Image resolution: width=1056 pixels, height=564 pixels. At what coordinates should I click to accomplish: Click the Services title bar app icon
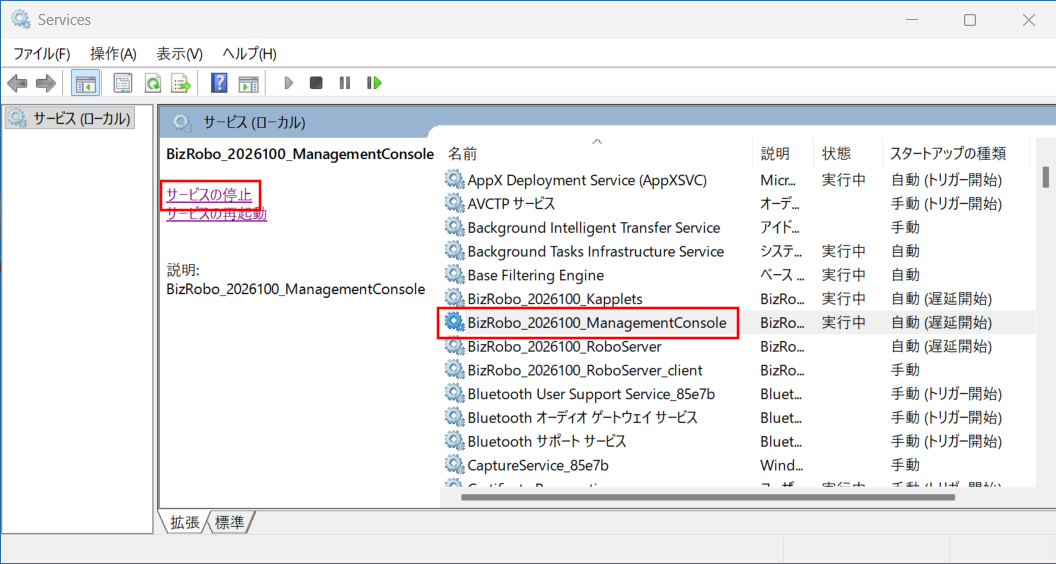(x=20, y=20)
